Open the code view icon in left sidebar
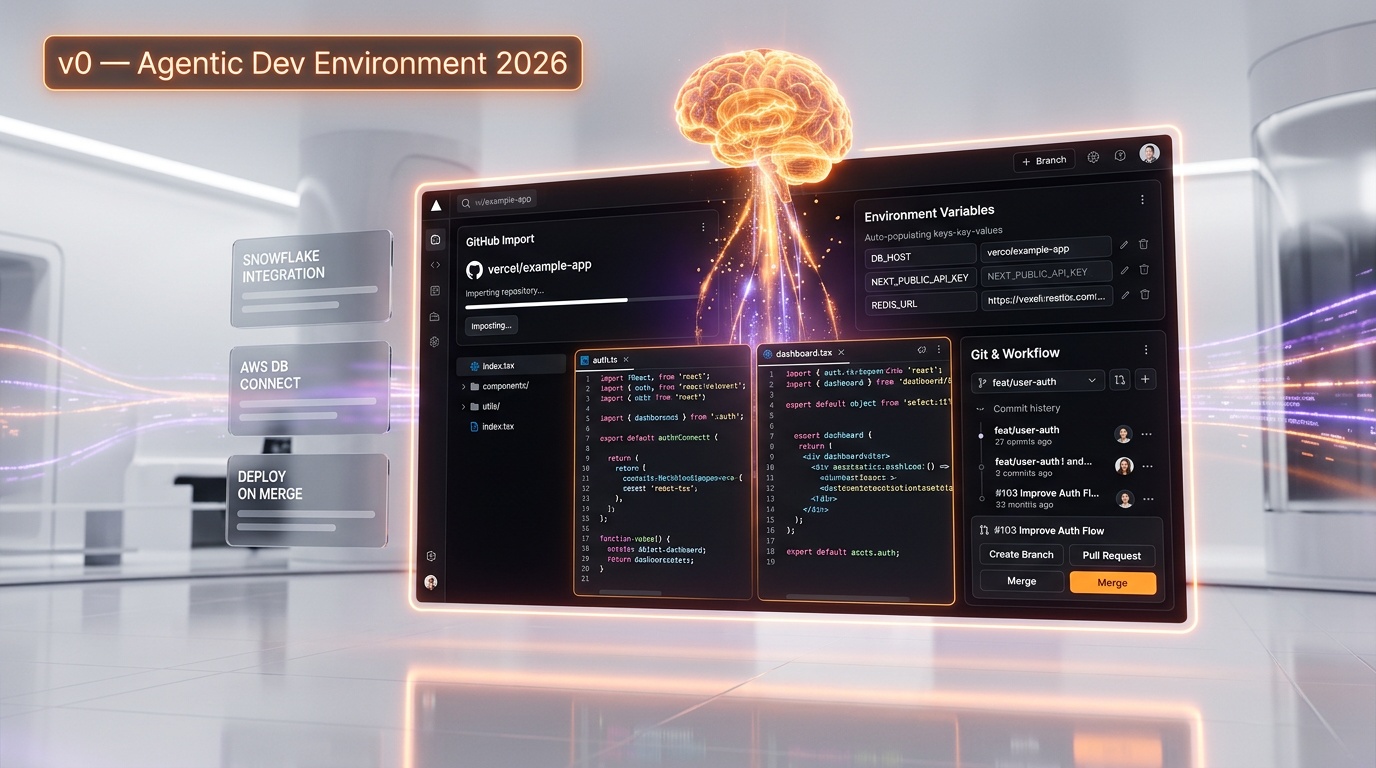Image resolution: width=1376 pixels, height=768 pixels. click(x=435, y=265)
